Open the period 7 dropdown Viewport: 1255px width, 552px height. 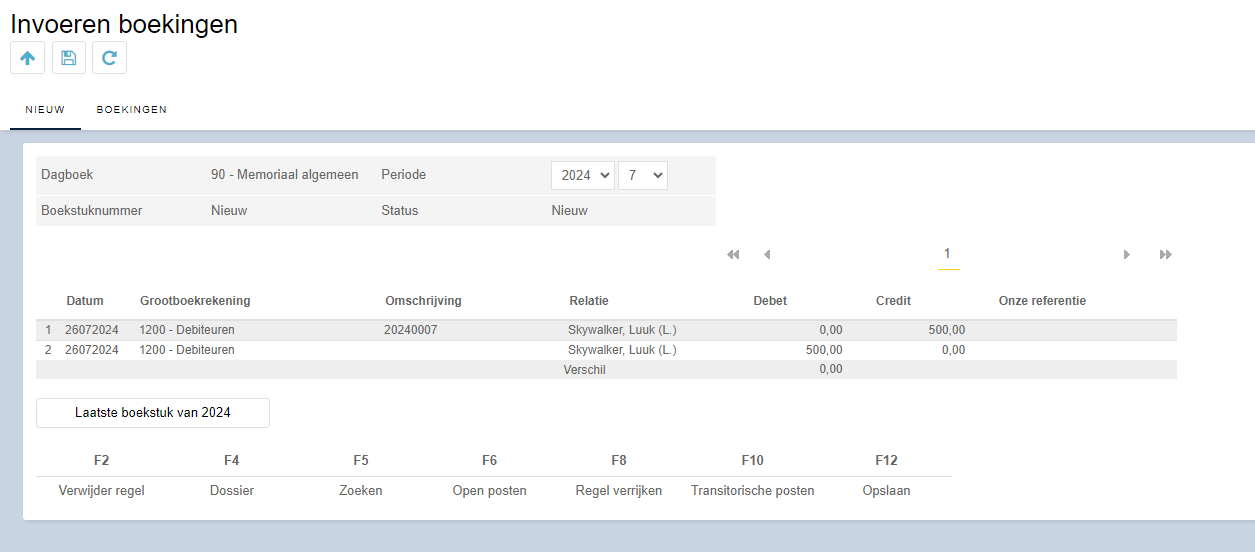pyautogui.click(x=643, y=175)
